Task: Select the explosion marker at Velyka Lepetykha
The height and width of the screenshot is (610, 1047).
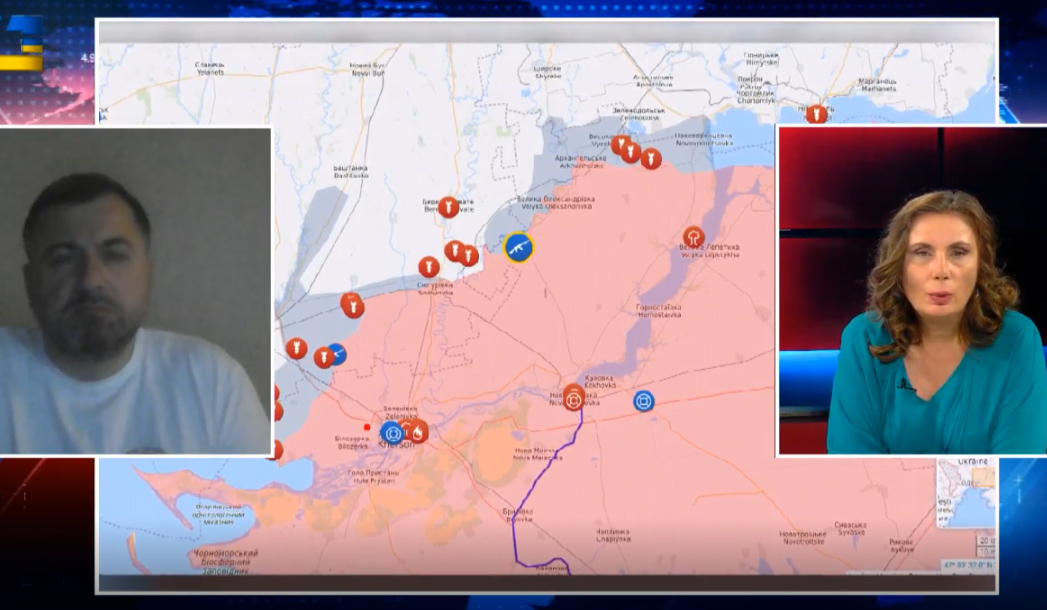Action: click(693, 237)
